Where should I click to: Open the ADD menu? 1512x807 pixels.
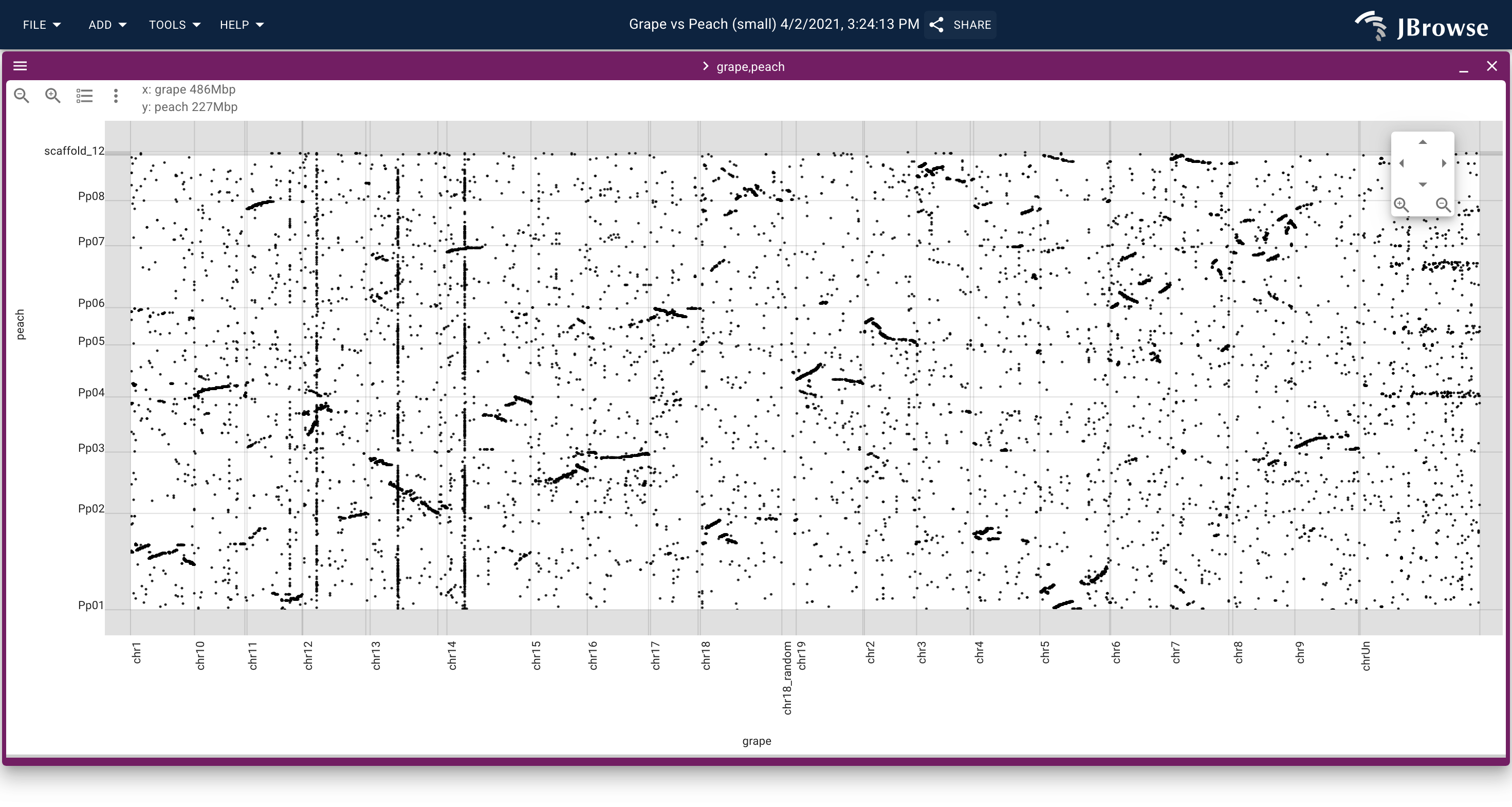click(107, 25)
